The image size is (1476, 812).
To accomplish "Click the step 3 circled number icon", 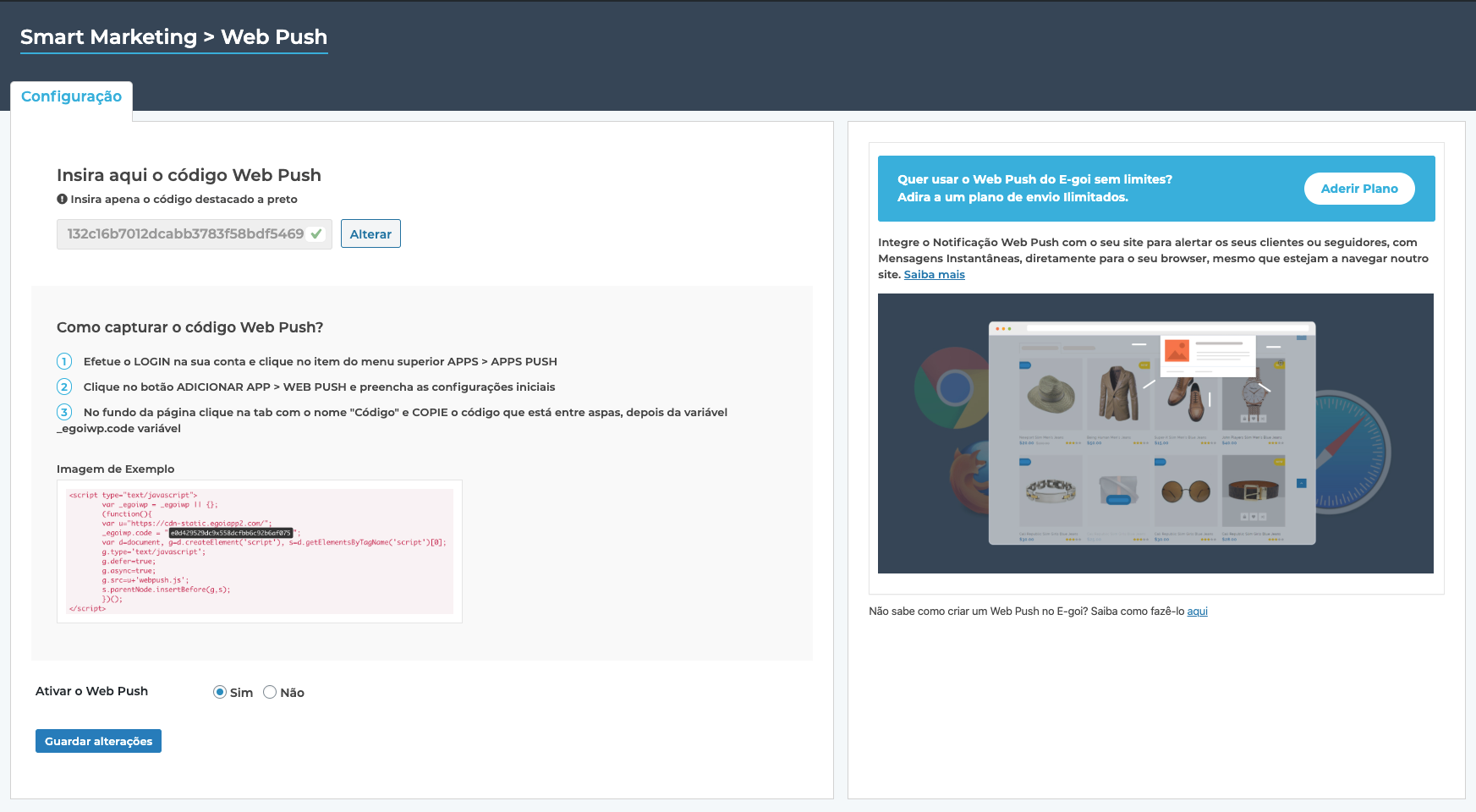I will click(x=64, y=412).
